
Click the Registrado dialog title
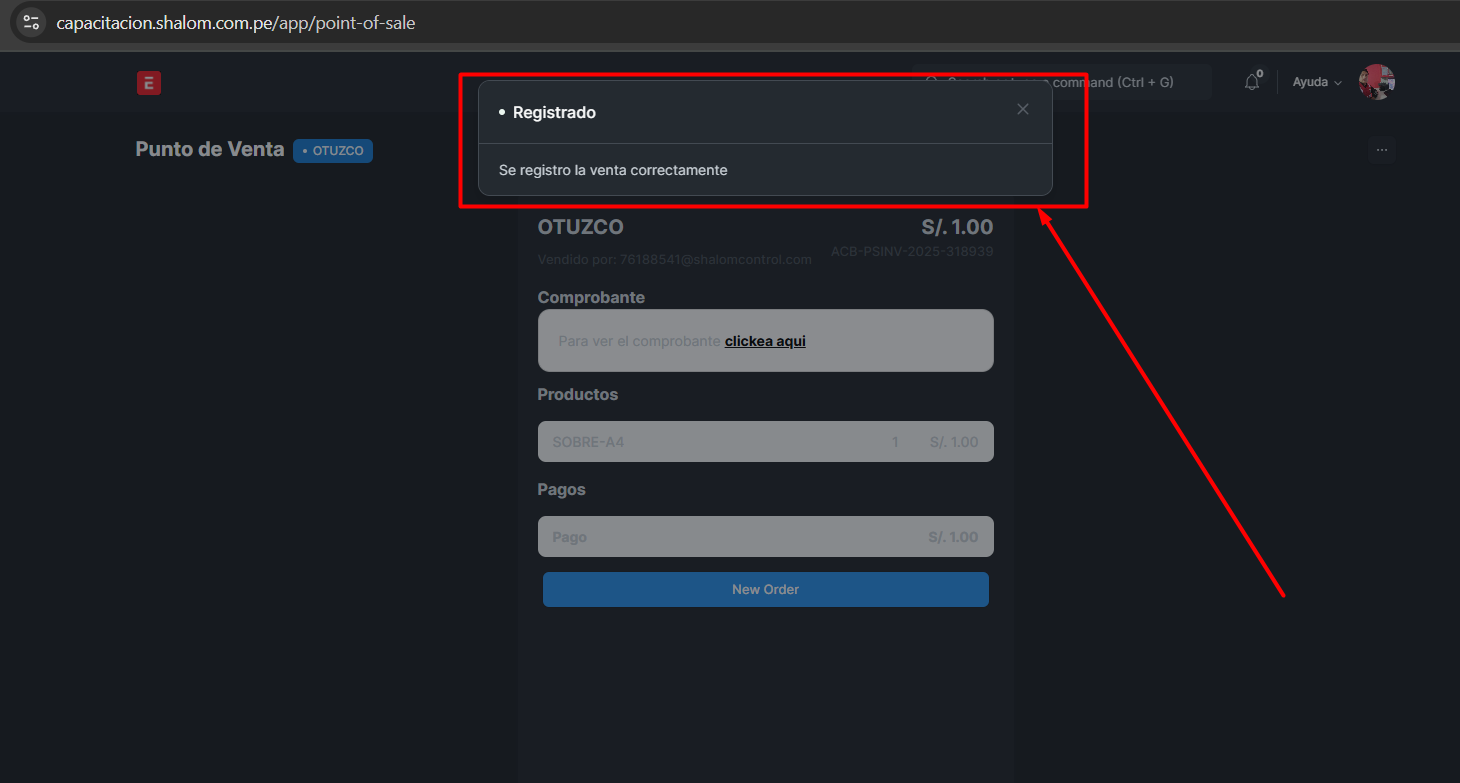(554, 113)
